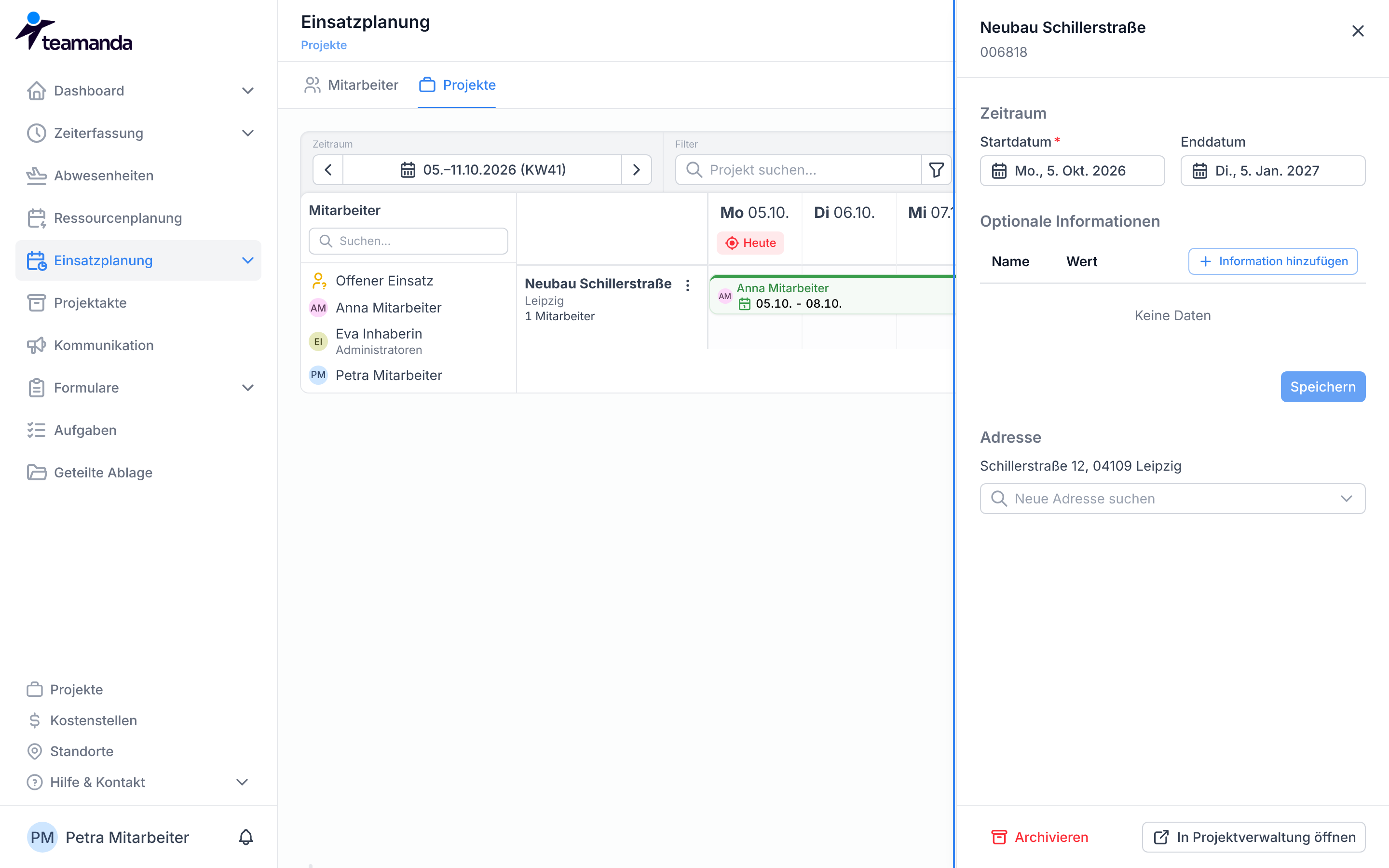Open the week date picker 05.–11.10.2026
Screen dimensions: 1389x868
[x=482, y=170]
